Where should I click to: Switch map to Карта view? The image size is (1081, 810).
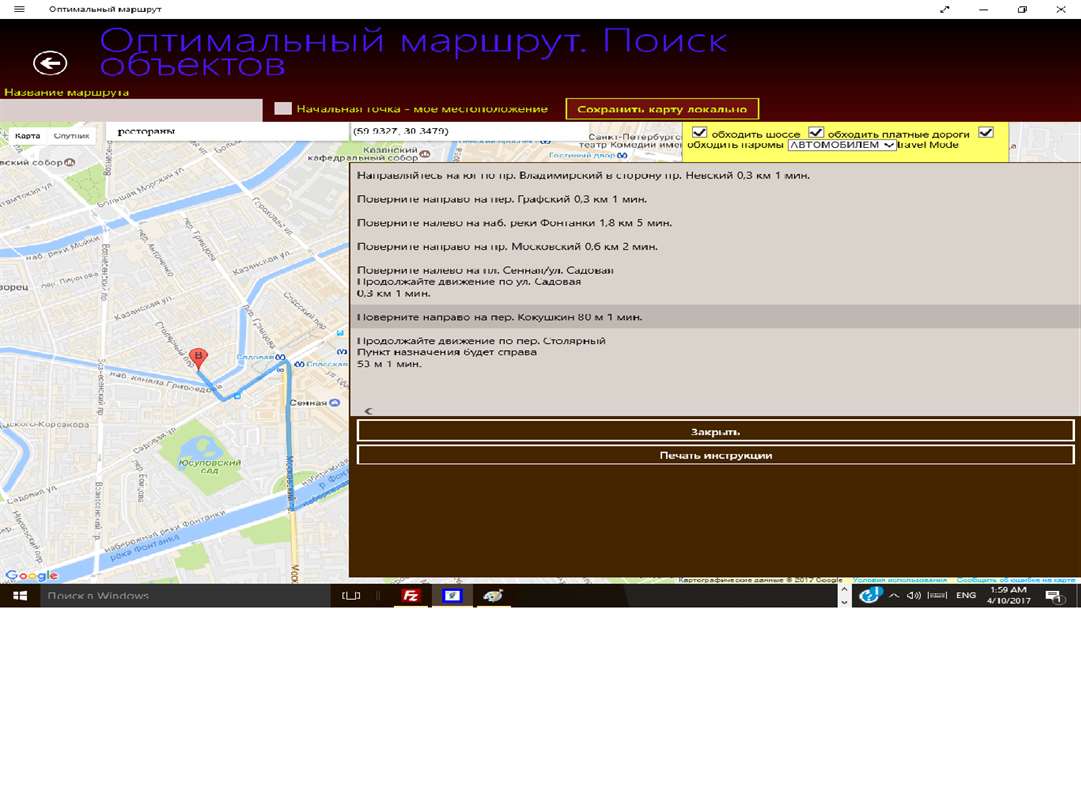[28, 136]
